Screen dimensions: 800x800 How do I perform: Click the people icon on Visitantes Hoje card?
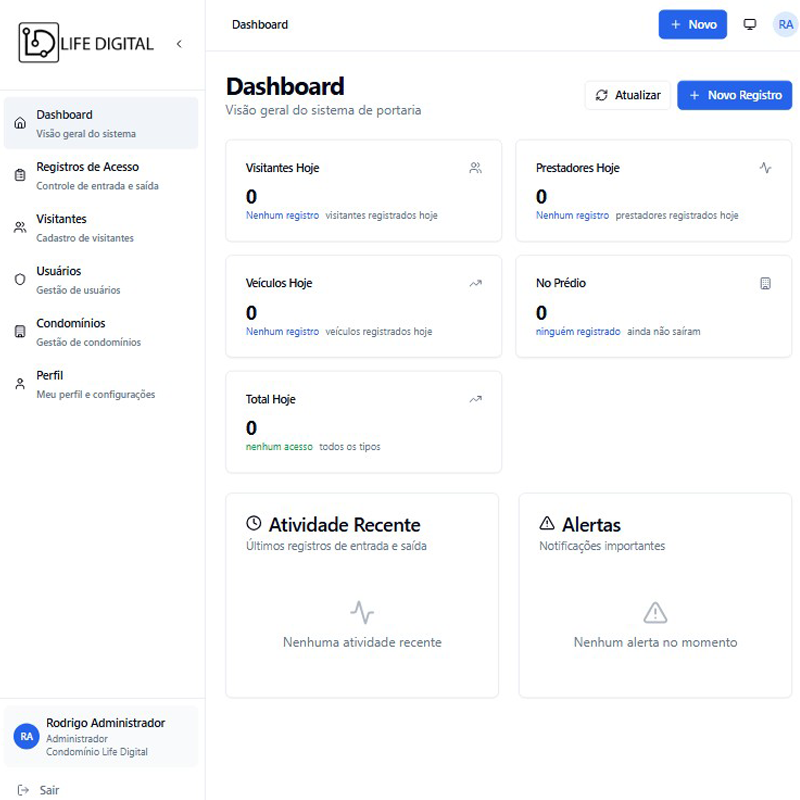click(476, 168)
